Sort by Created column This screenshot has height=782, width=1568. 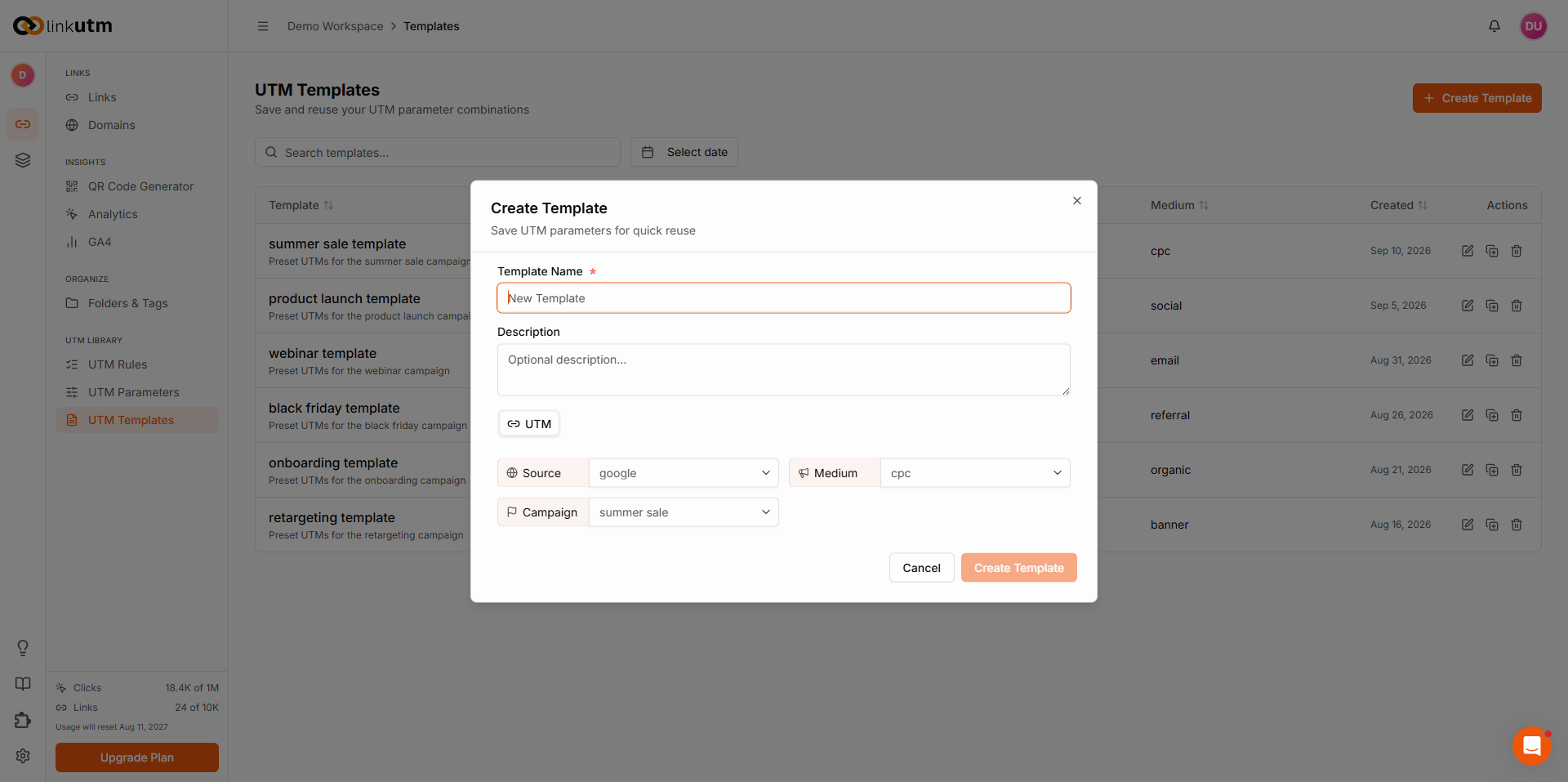[1399, 205]
